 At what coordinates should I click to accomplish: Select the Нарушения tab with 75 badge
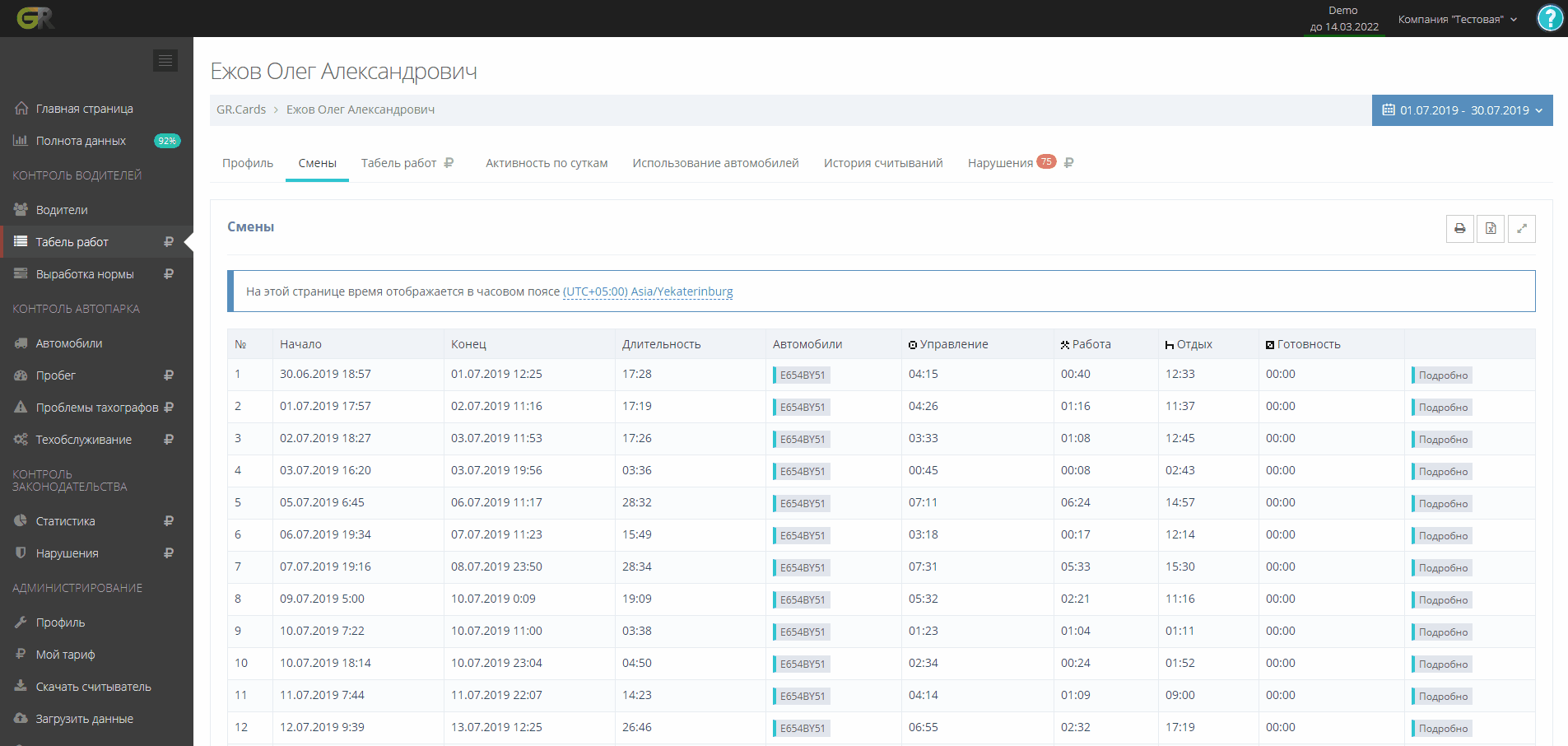click(x=1000, y=163)
